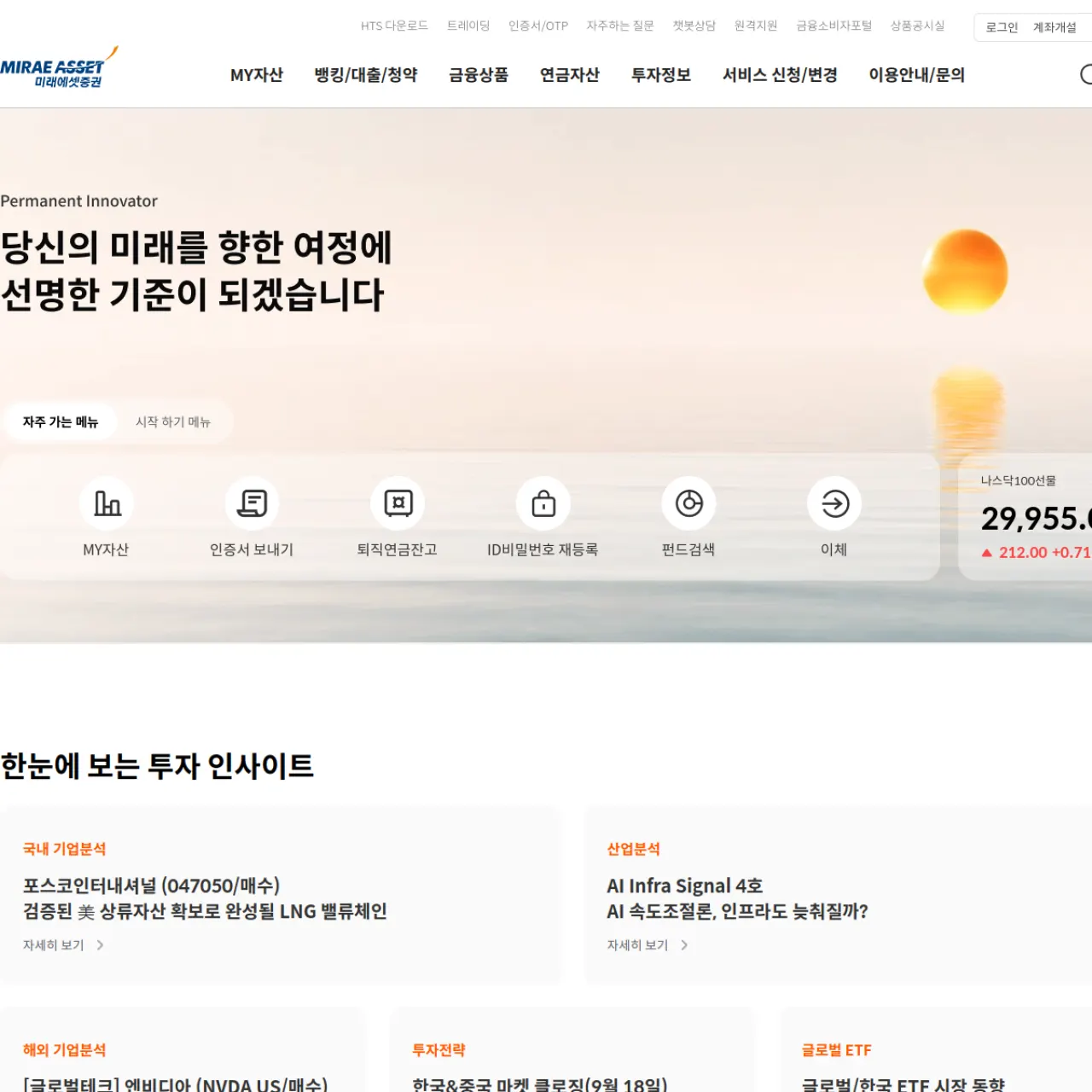Select the 해외 기업분석 category label
Screen dimensions: 1092x1092
(65, 1050)
